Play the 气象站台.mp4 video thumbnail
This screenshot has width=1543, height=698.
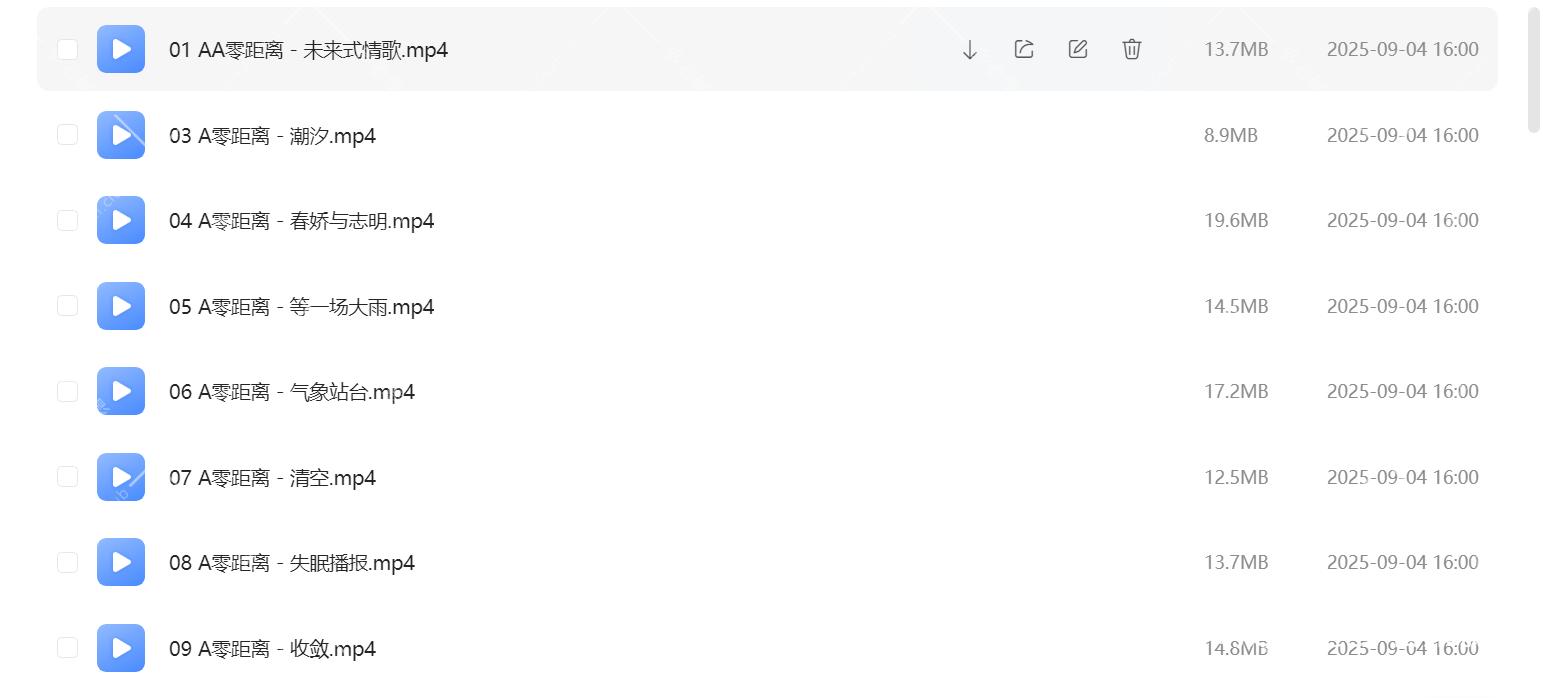tap(120, 391)
